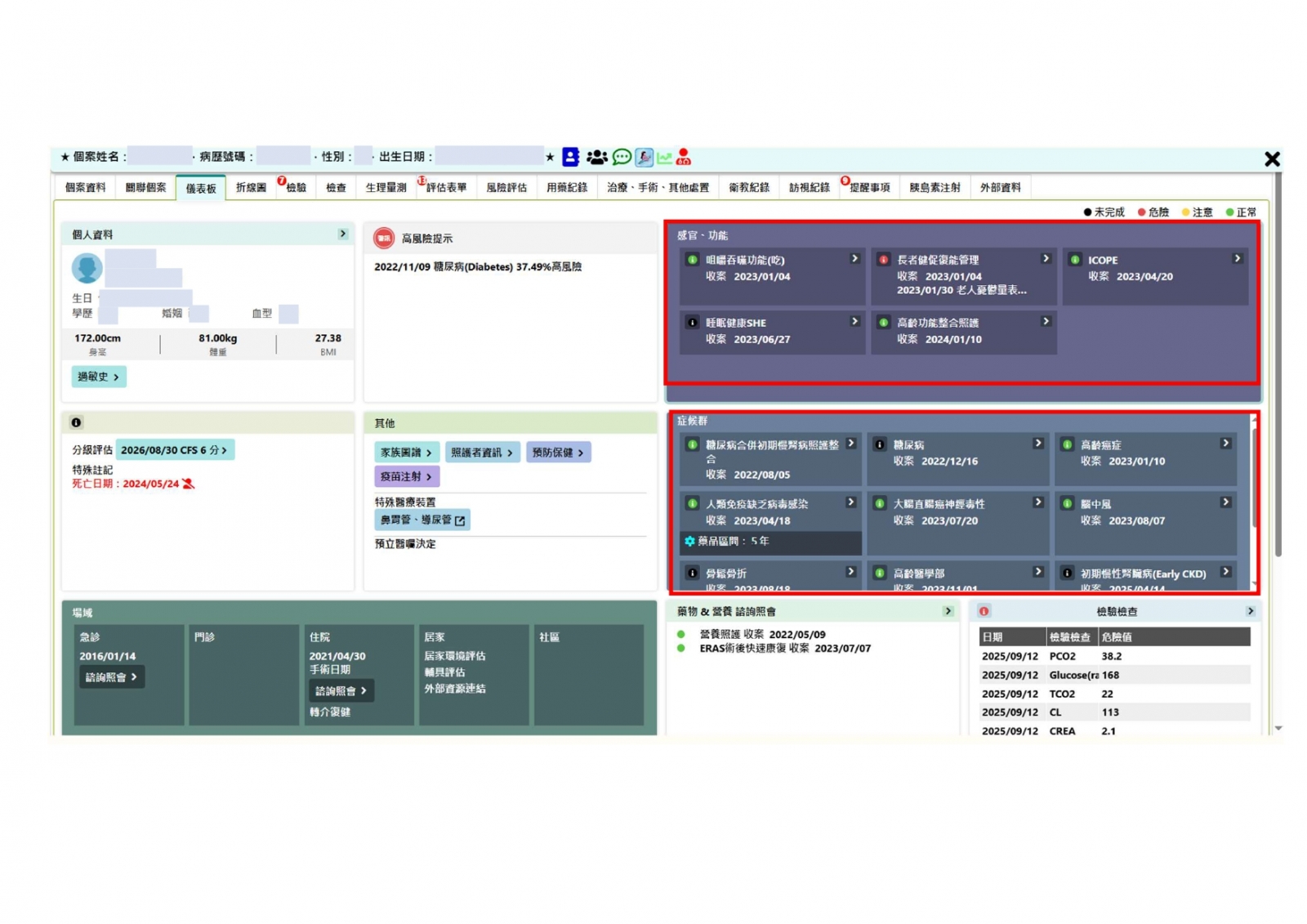
Task: Click the info icon above 分級評估
Action: click(76, 422)
